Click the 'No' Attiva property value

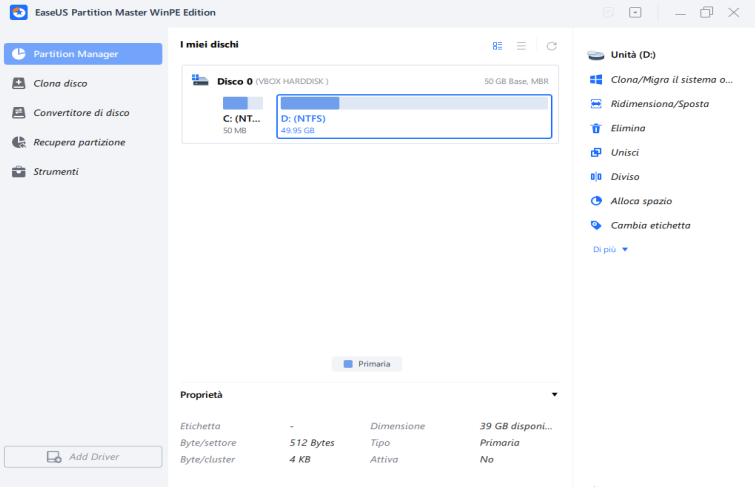[x=486, y=460]
